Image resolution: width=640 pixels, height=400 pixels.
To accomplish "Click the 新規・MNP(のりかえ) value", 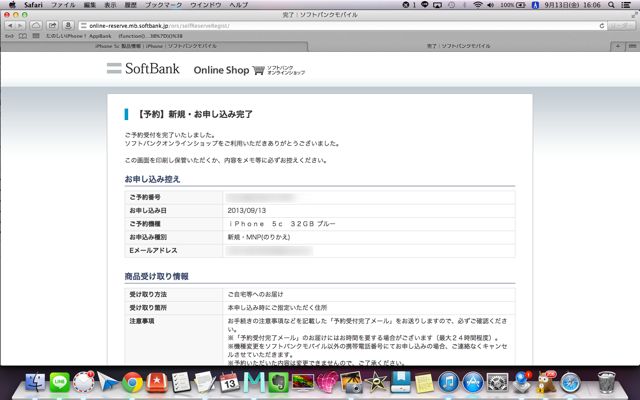I will pos(259,237).
